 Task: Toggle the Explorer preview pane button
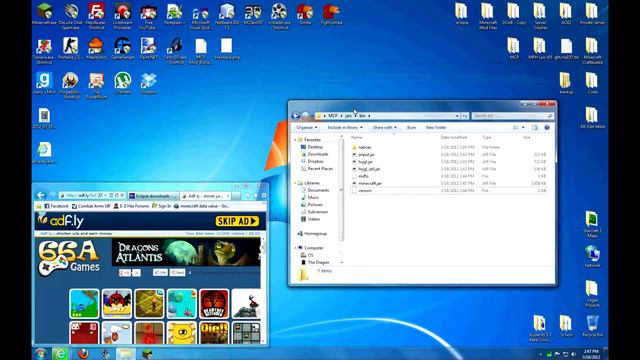pos(535,128)
